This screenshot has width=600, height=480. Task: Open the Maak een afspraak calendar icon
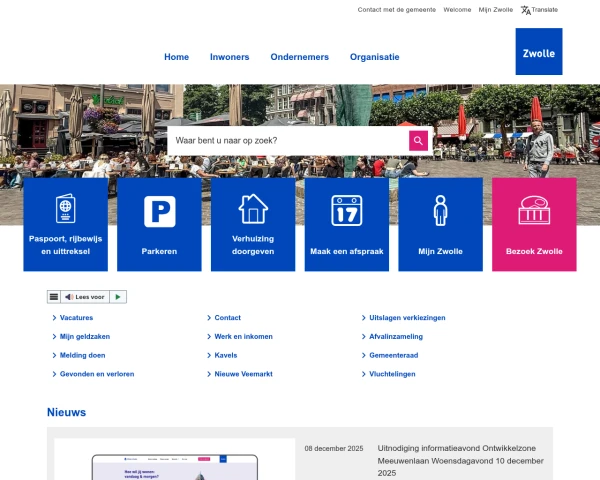pyautogui.click(x=346, y=210)
